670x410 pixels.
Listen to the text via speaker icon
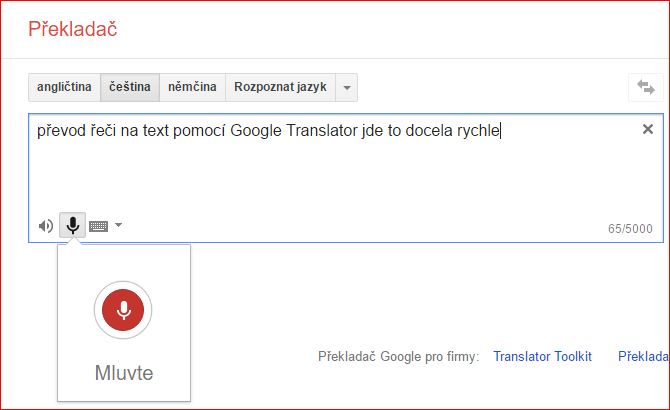[46, 226]
